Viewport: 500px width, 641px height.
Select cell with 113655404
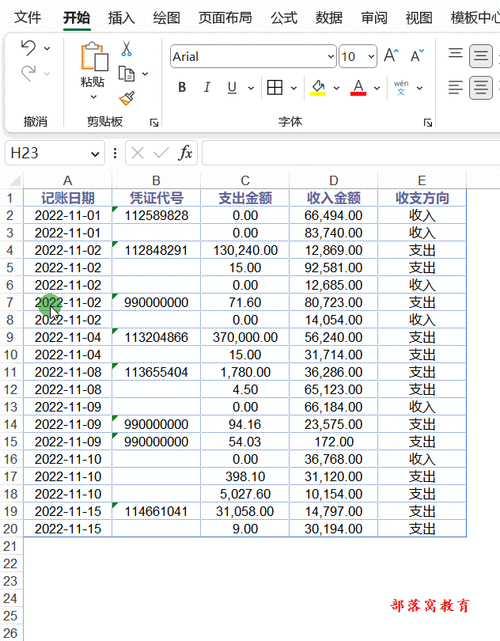tap(156, 372)
